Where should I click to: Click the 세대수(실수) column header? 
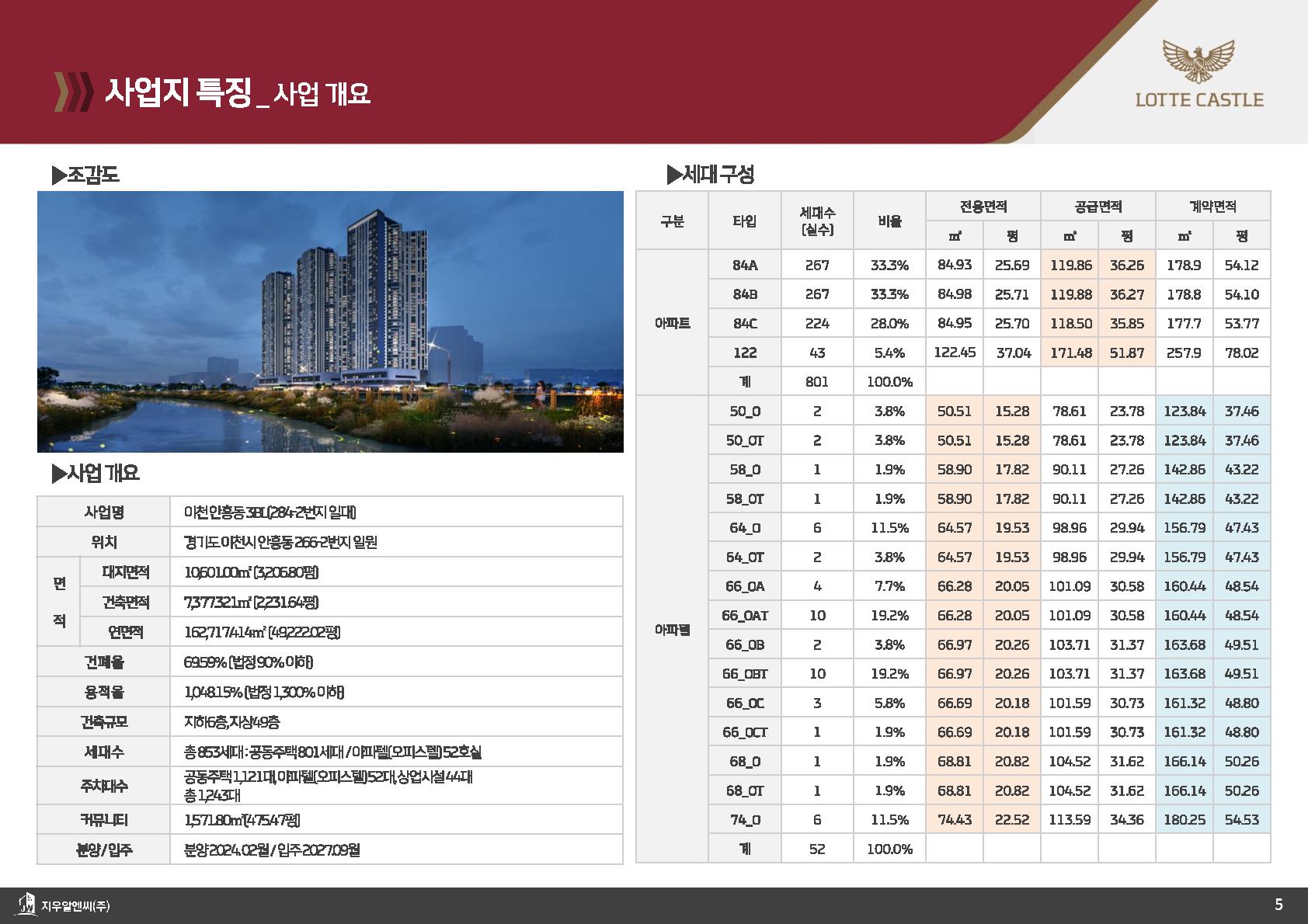pyautogui.click(x=817, y=221)
